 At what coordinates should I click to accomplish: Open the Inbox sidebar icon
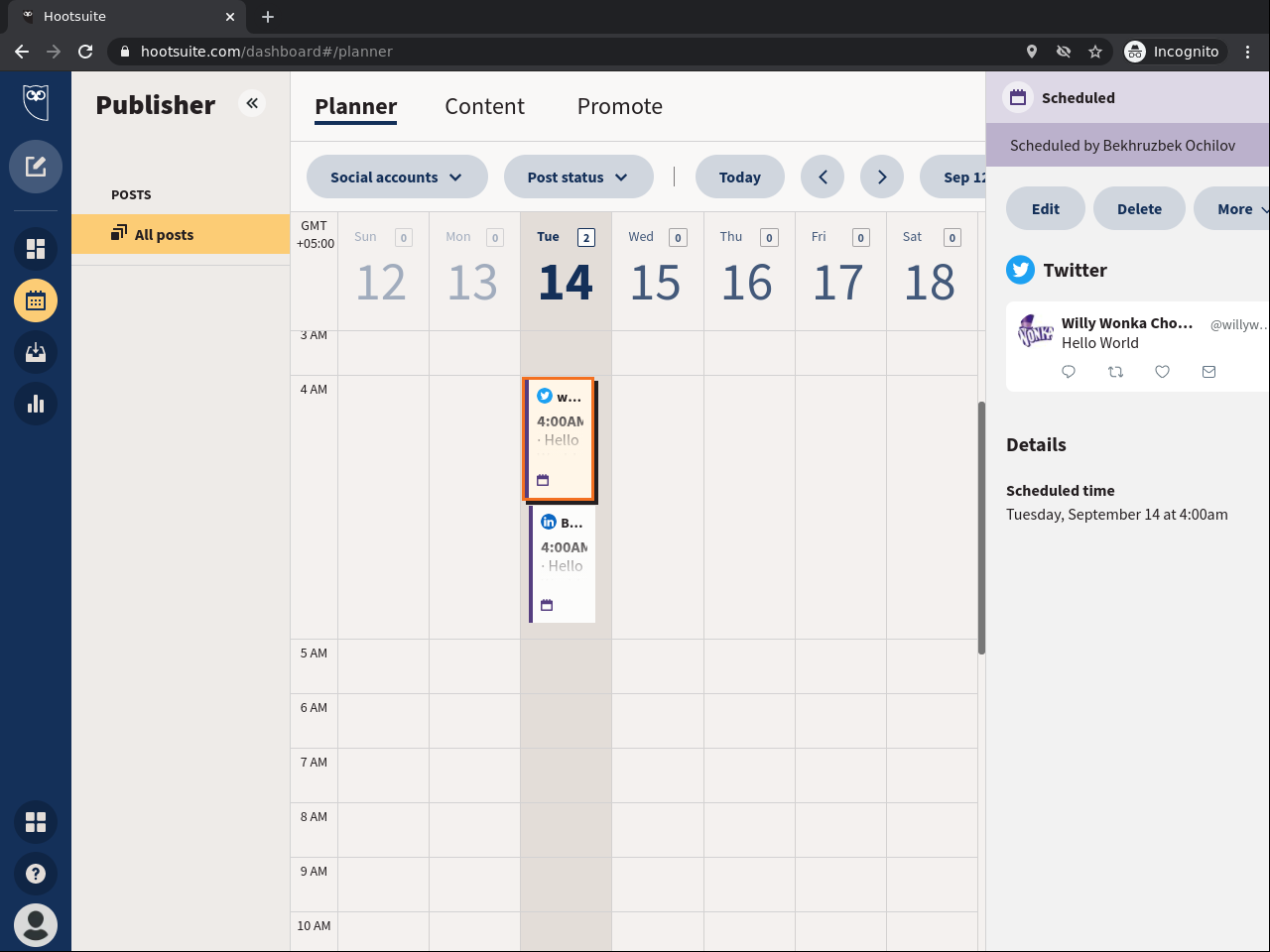tap(36, 352)
